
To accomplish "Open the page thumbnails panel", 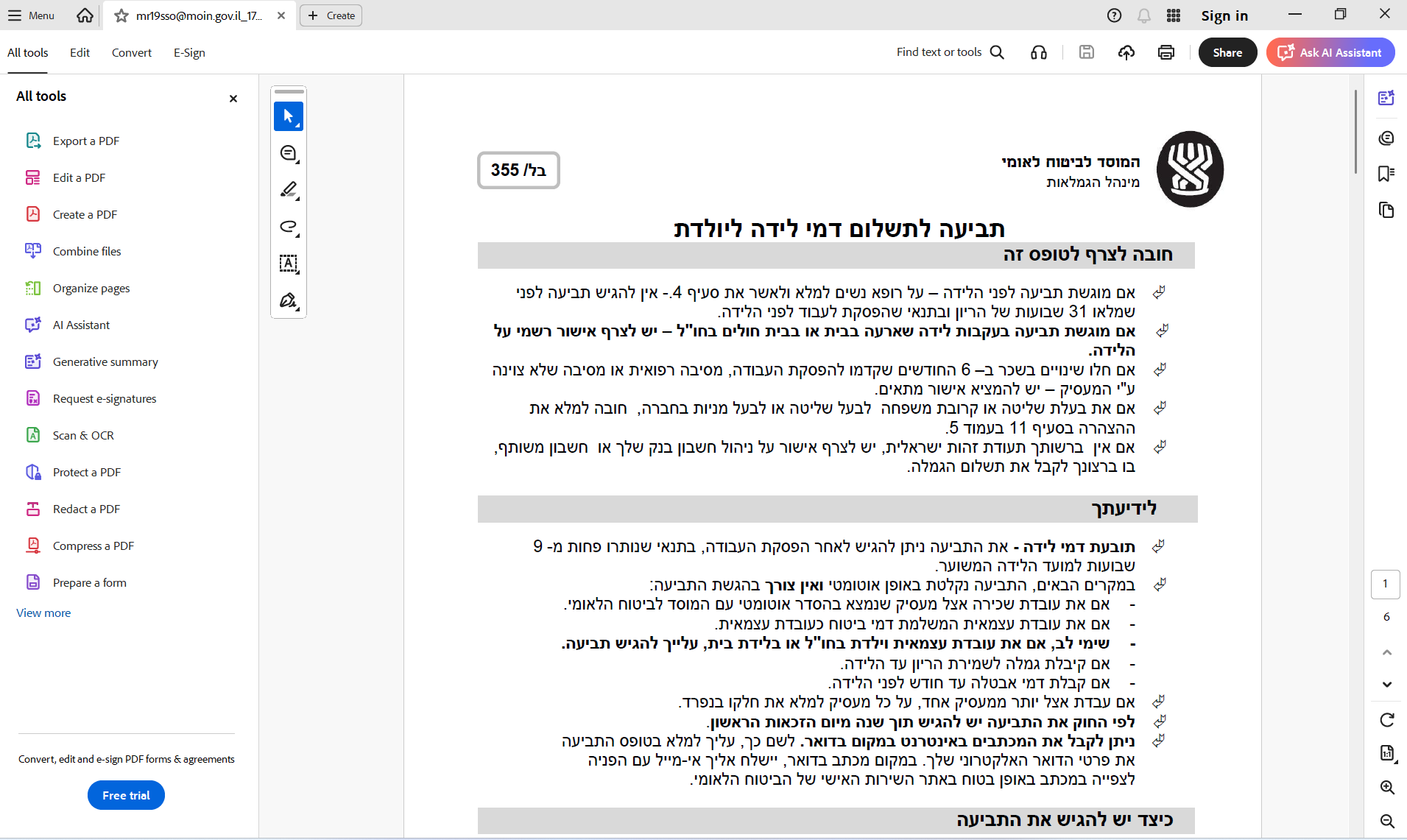I will coord(1388,211).
